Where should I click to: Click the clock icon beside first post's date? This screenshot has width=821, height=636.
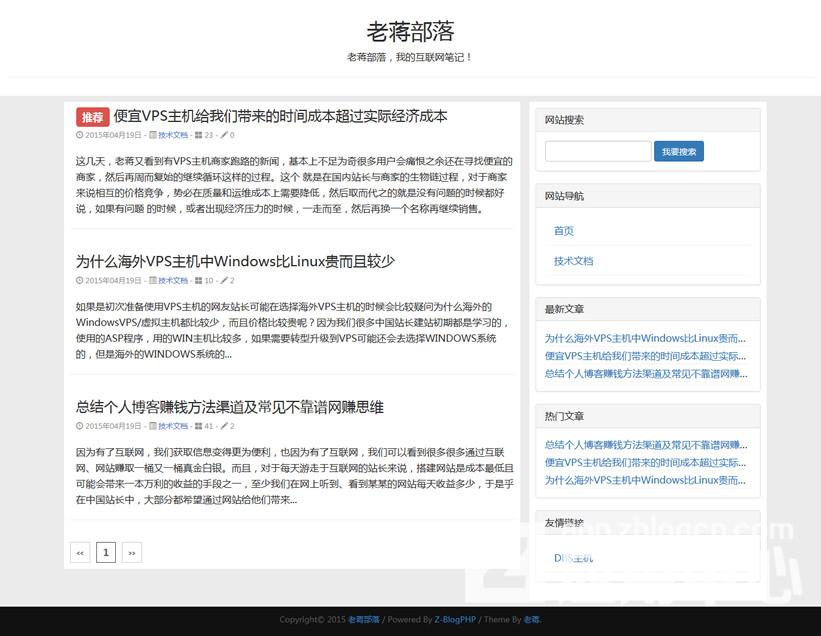coord(80,135)
